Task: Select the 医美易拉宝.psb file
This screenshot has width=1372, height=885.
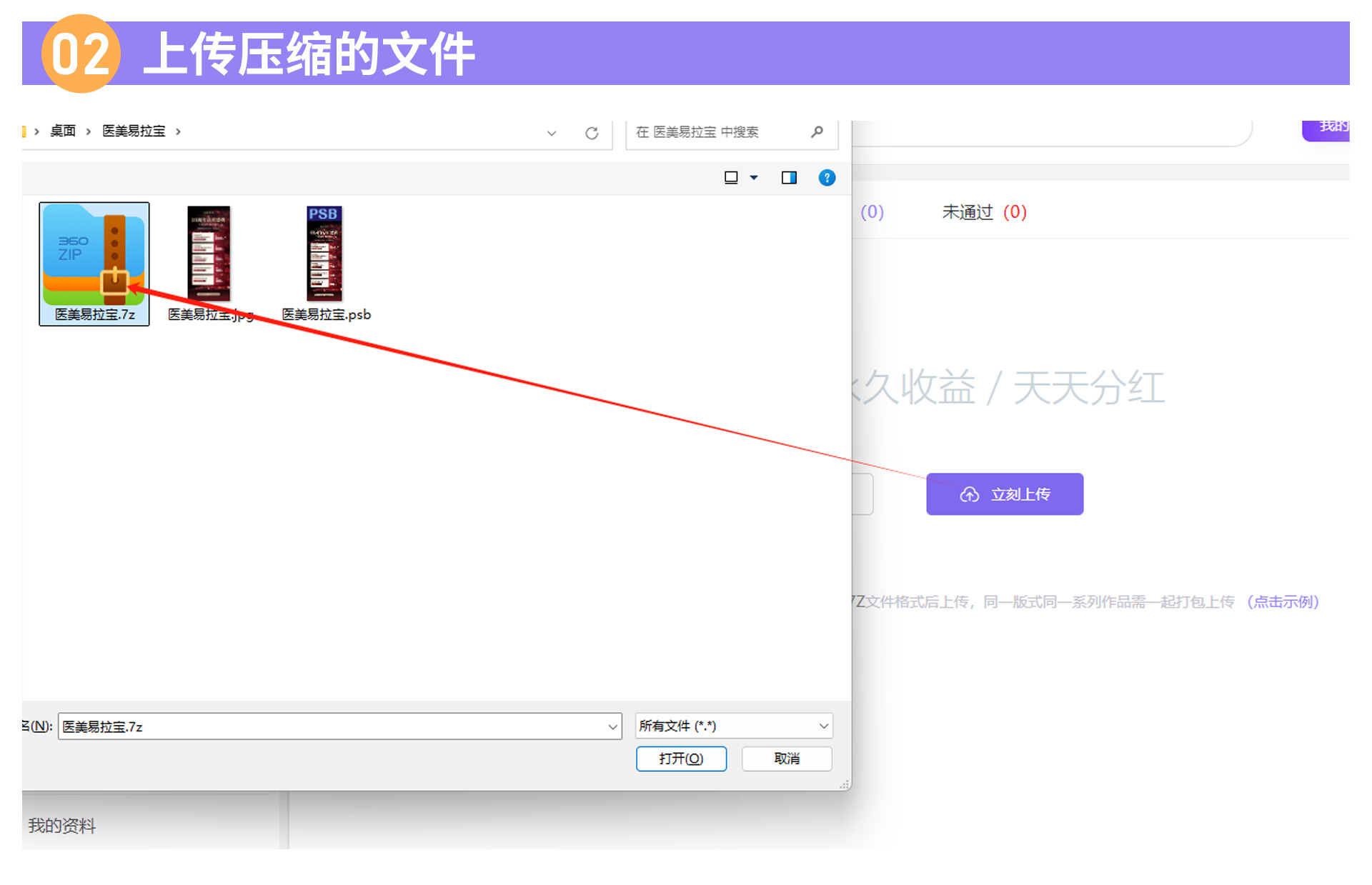Action: click(x=326, y=264)
